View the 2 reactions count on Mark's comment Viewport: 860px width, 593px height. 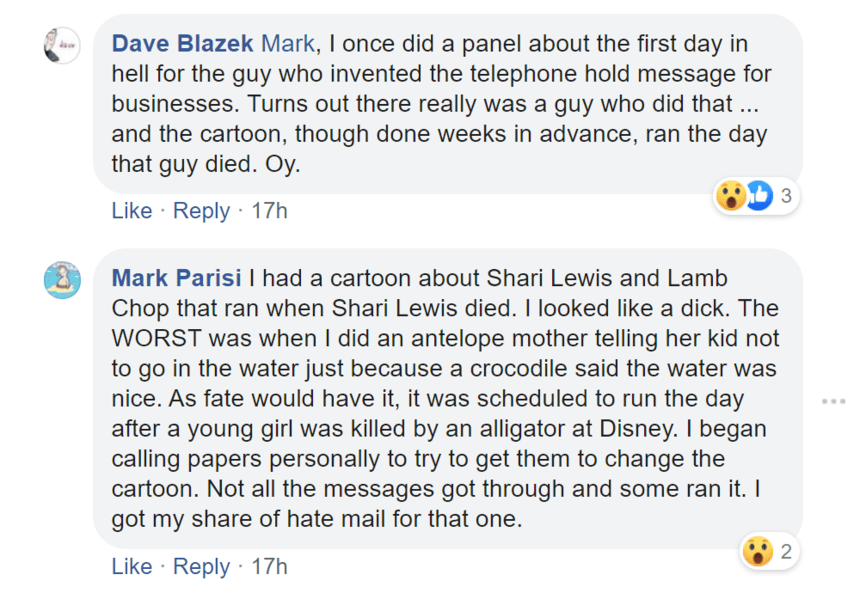pos(786,551)
